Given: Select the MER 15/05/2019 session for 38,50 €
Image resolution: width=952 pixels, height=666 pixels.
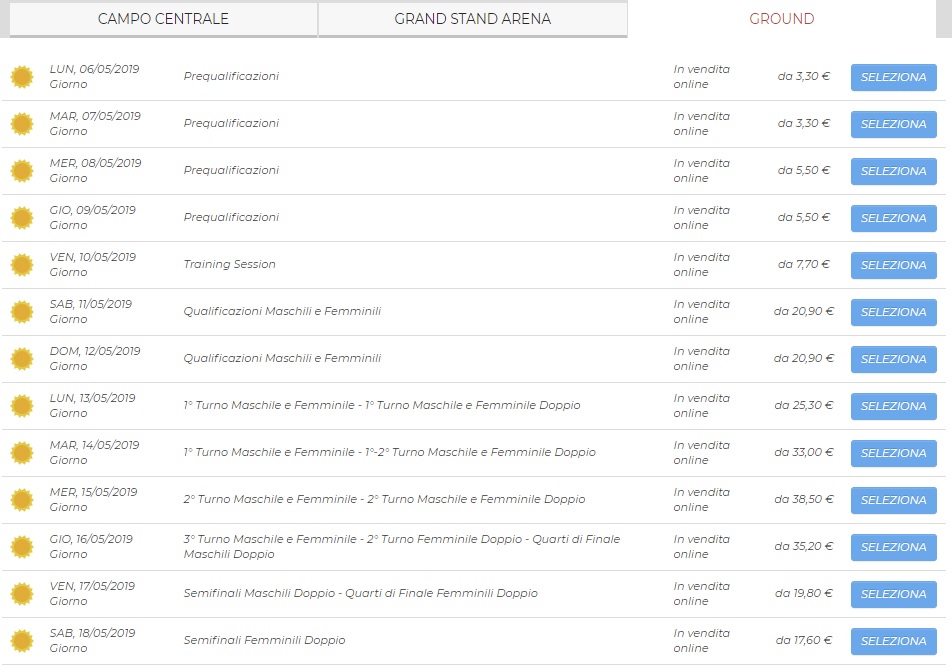Looking at the screenshot, I should point(893,500).
